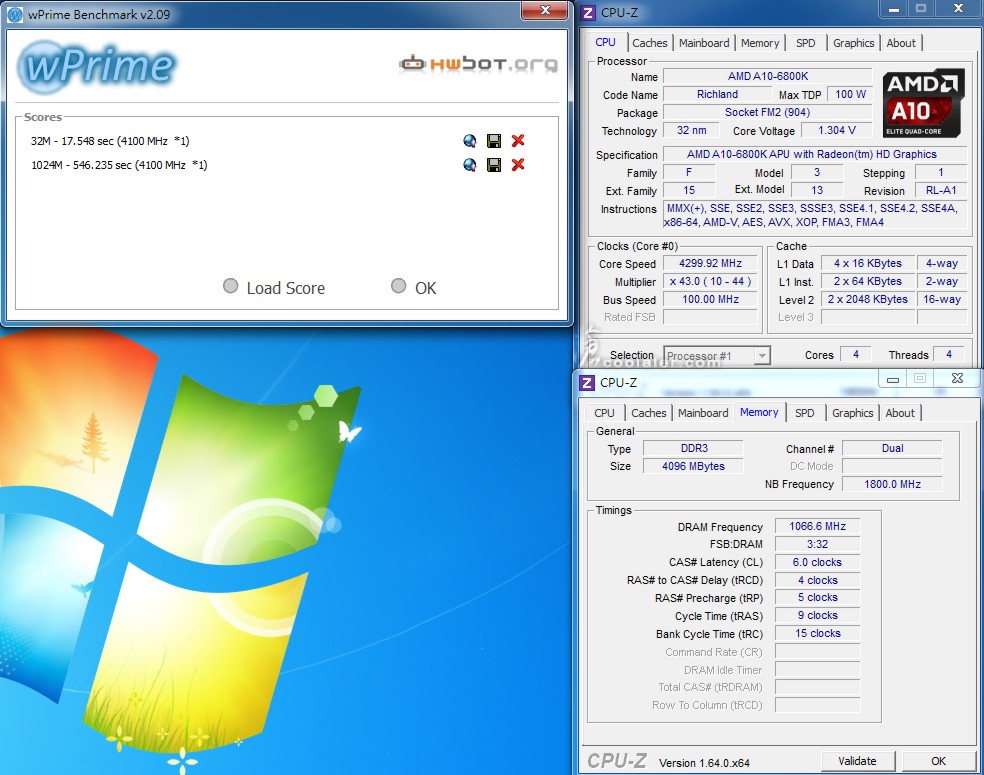Click the 1024M - 546.235 sec score entry
984x775 pixels.
(119, 164)
